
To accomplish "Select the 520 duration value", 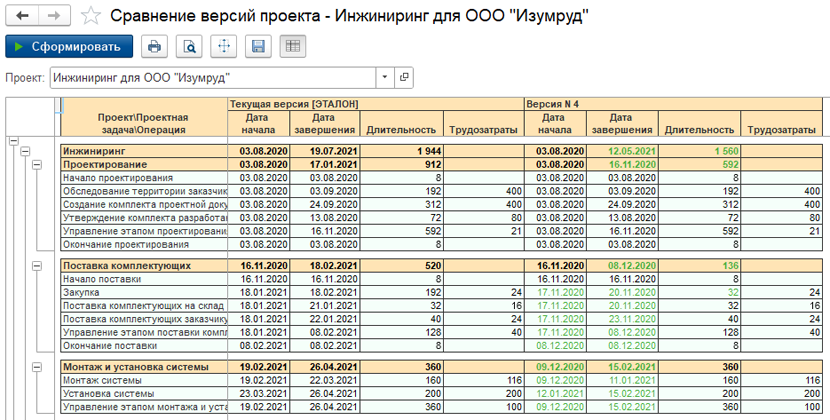I will pyautogui.click(x=402, y=265).
